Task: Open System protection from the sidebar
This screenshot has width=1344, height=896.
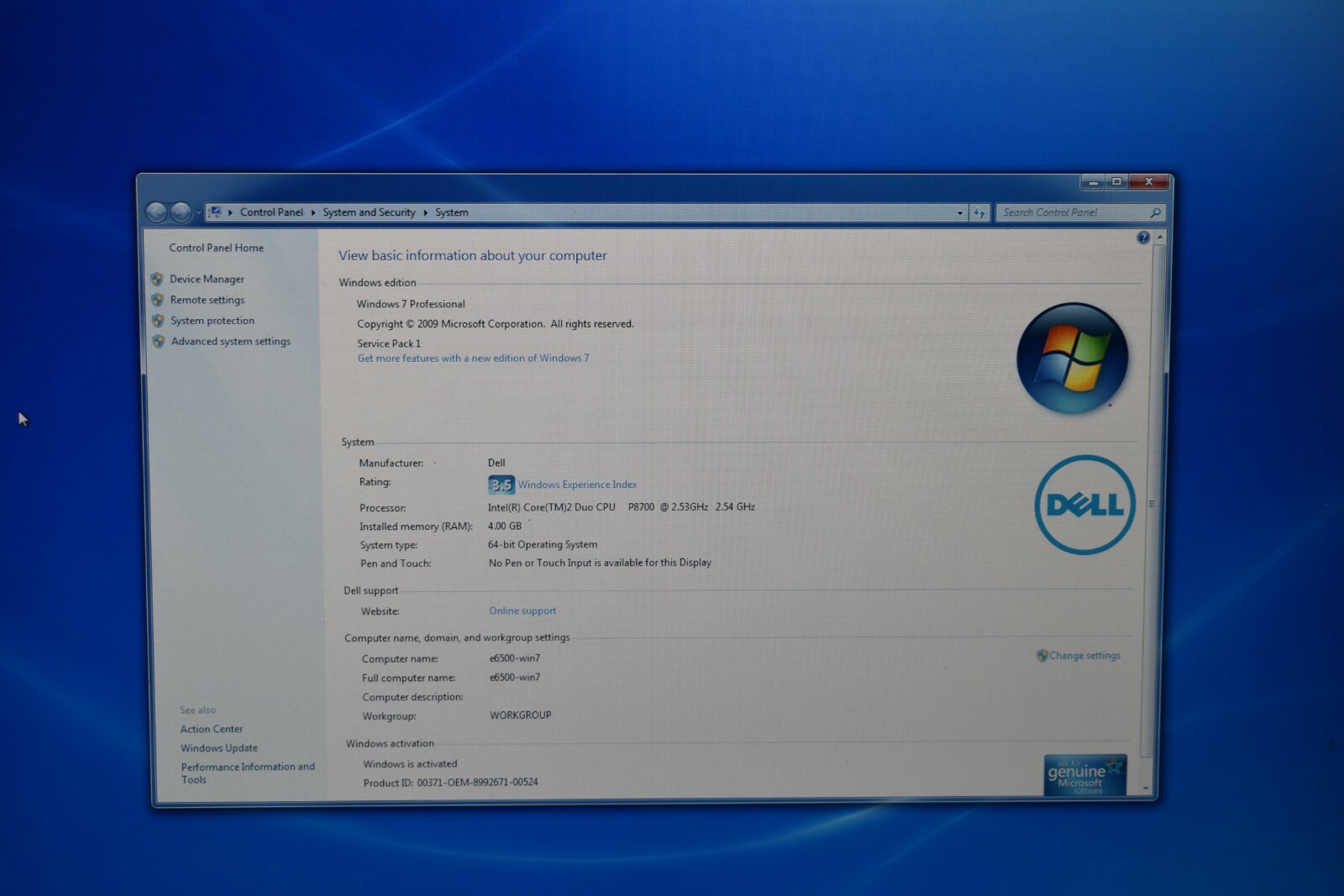Action: [213, 321]
